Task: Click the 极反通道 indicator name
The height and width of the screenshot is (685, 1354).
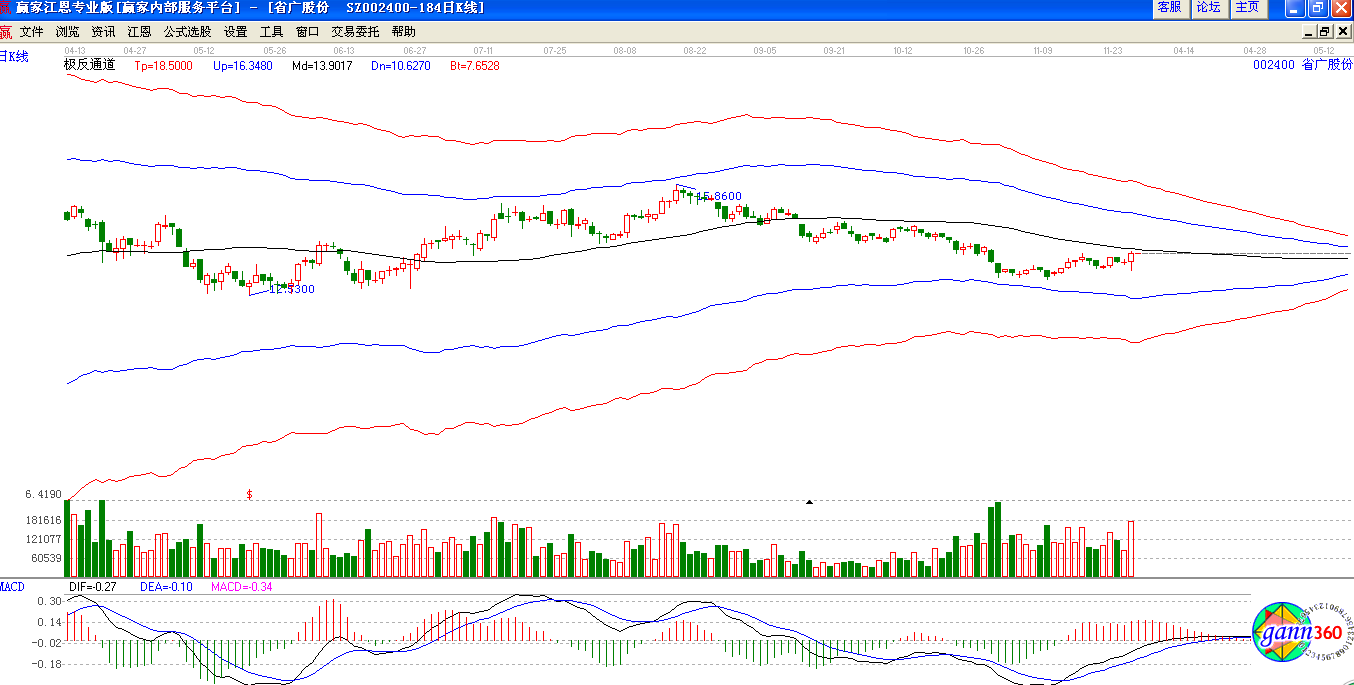Action: point(90,65)
